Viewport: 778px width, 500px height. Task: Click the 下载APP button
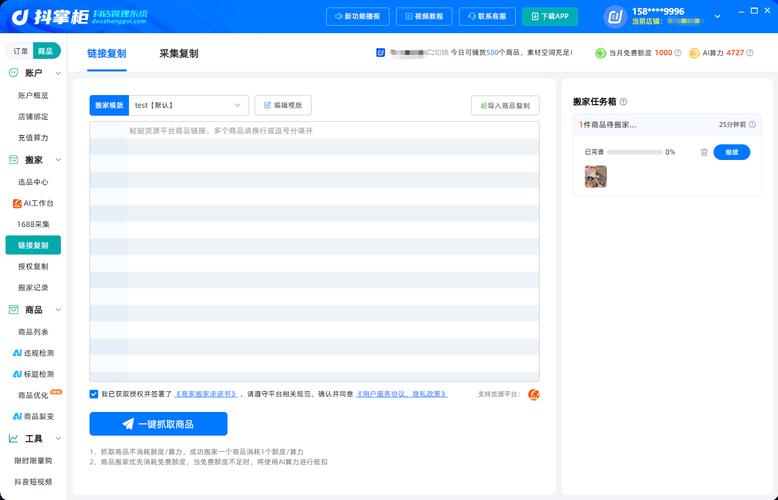coord(550,16)
